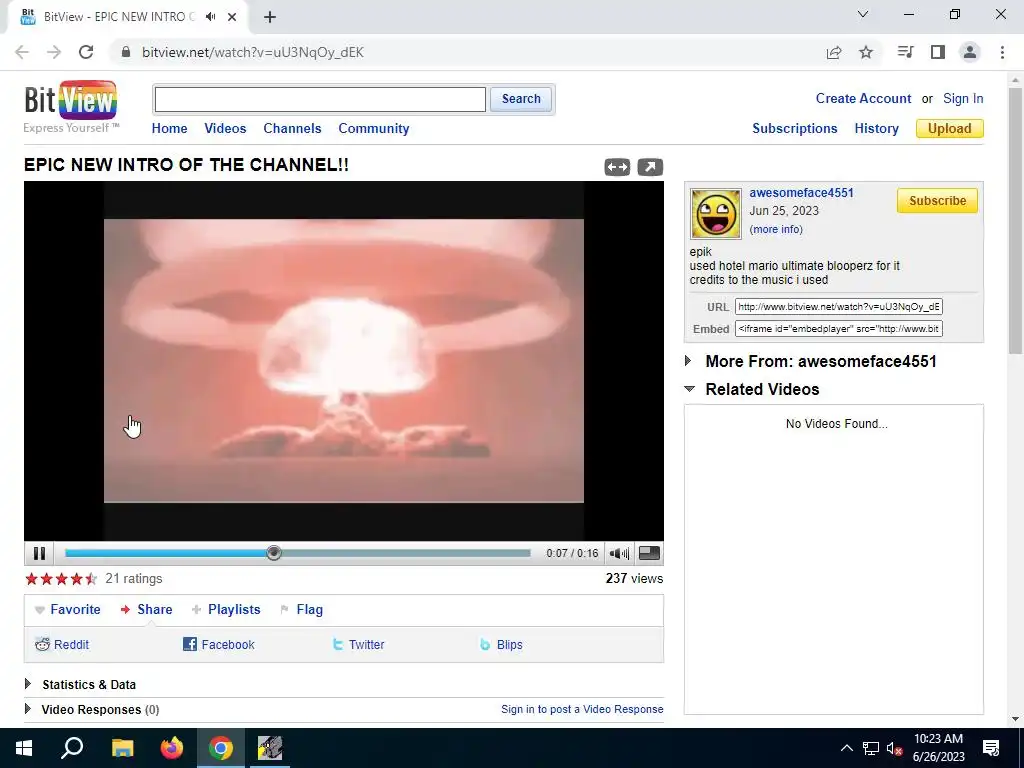
Task: Click Create Account link
Action: coord(863,99)
